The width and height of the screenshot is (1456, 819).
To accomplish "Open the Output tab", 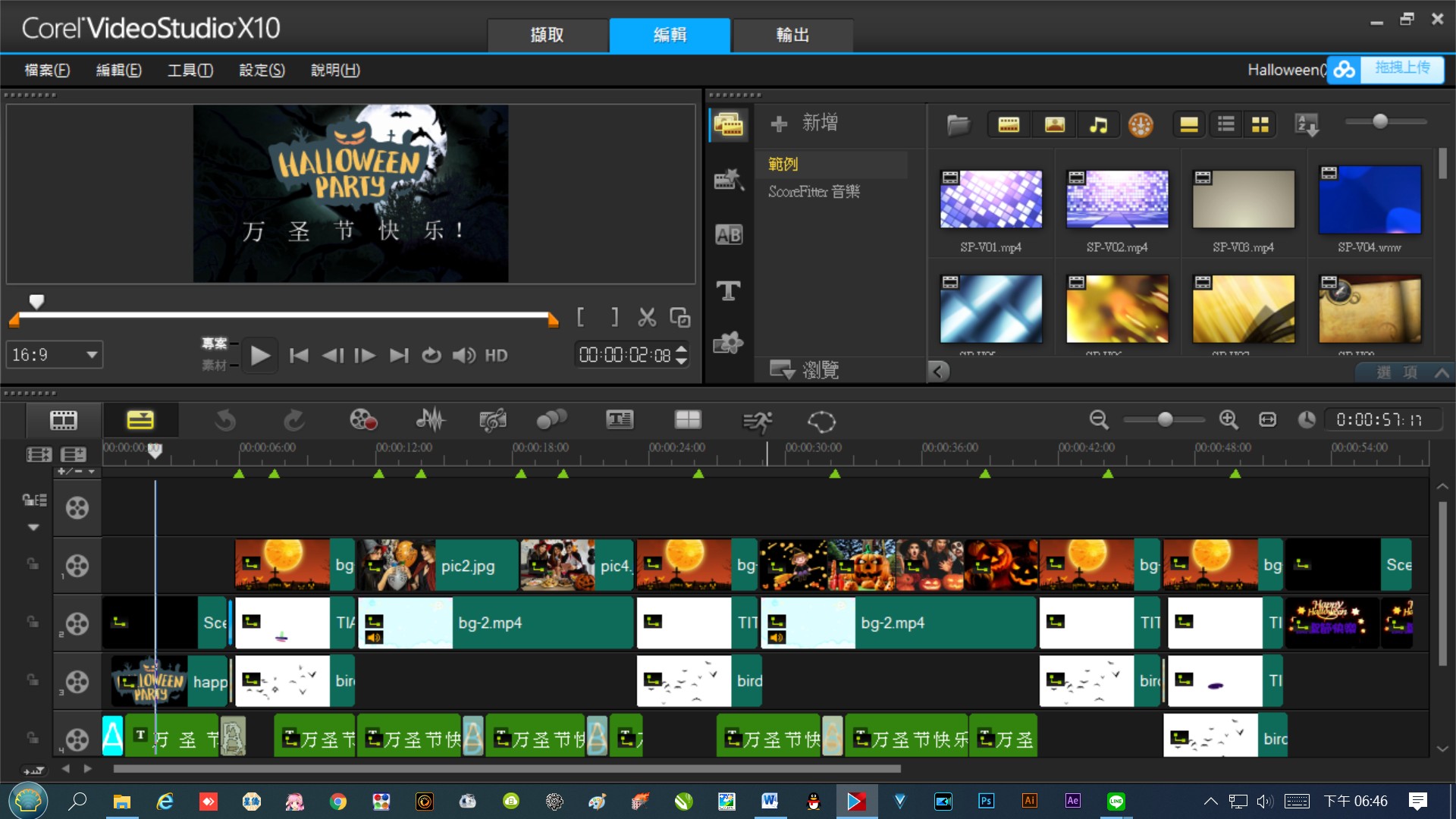I will pyautogui.click(x=793, y=35).
